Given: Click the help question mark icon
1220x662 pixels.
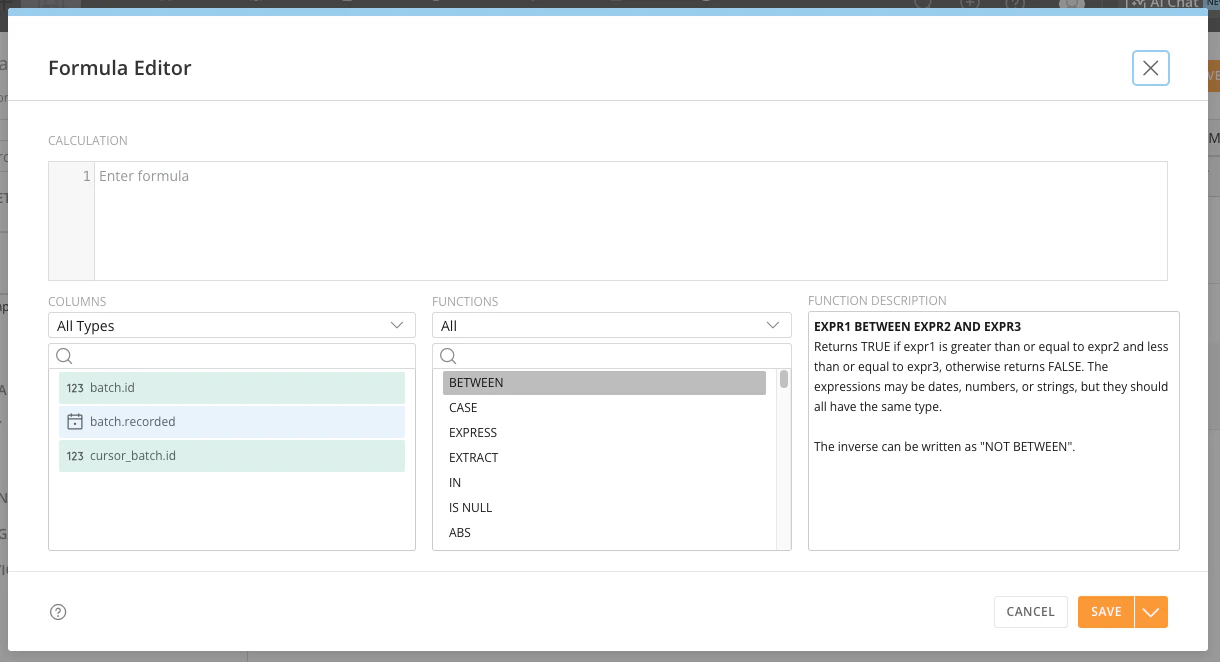Looking at the screenshot, I should pos(58,612).
